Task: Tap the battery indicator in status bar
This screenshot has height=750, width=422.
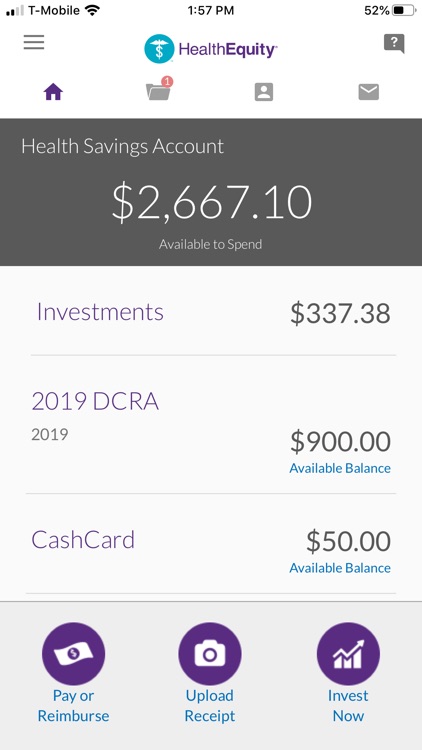Action: pyautogui.click(x=404, y=11)
